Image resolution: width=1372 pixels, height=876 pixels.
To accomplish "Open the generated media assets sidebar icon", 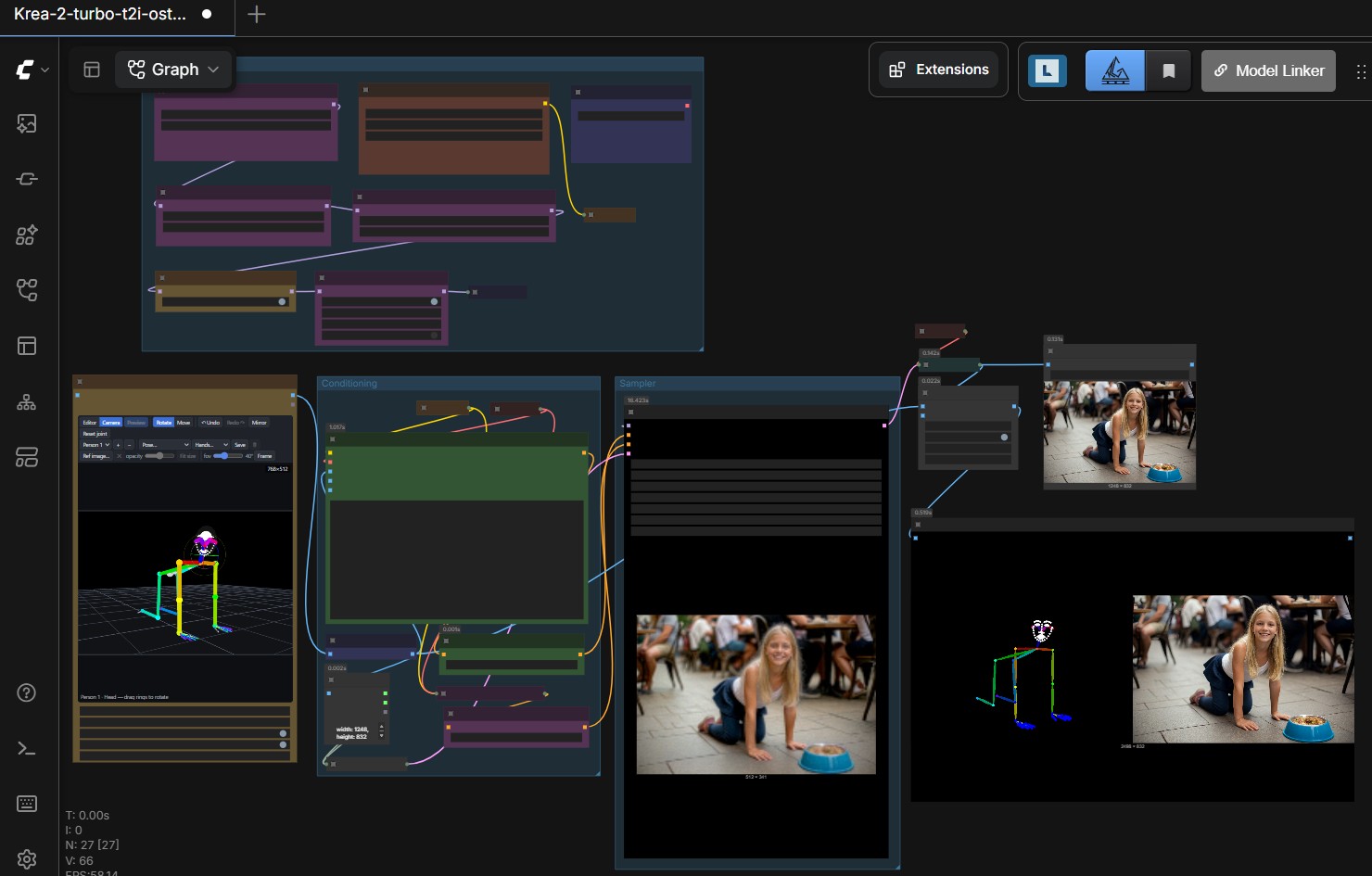I will [27, 123].
